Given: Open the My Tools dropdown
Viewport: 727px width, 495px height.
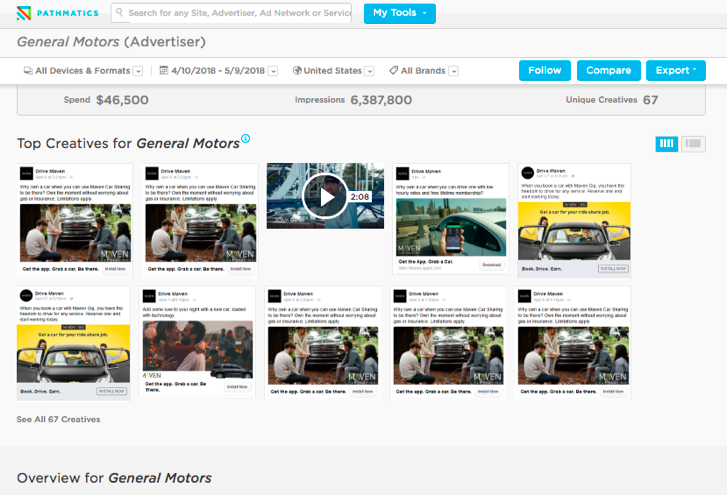Looking at the screenshot, I should 399,13.
